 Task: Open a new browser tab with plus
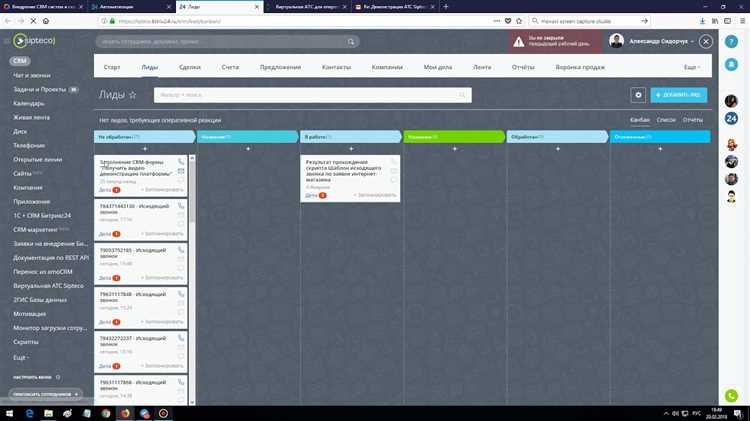pyautogui.click(x=446, y=7)
